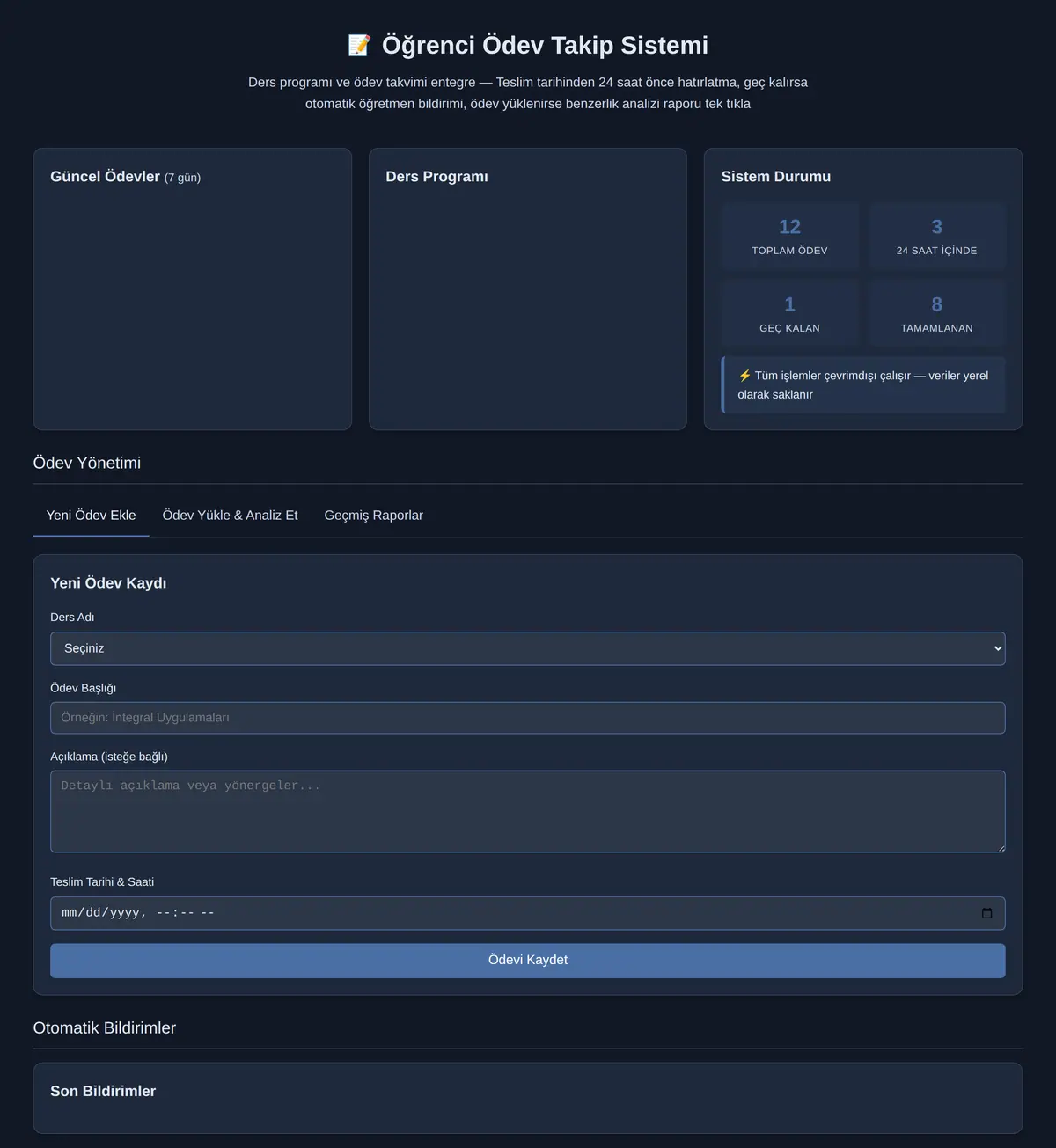Focus the Ödev Başlığı text field
This screenshot has height=1148, width=1056.
pyautogui.click(x=528, y=718)
